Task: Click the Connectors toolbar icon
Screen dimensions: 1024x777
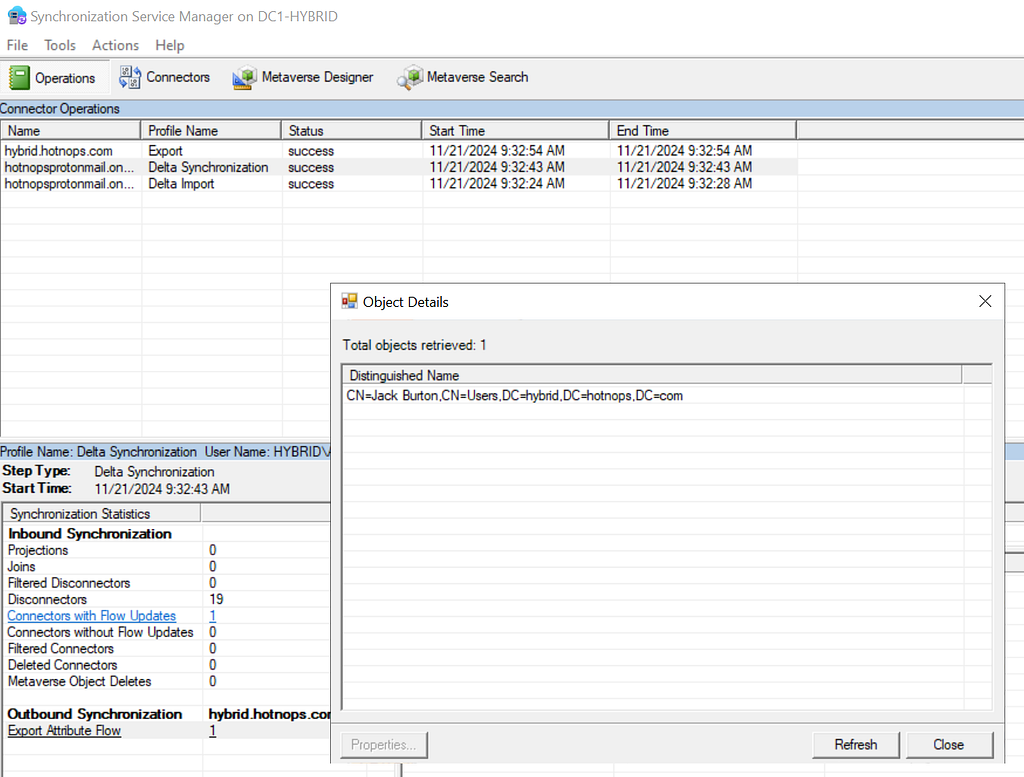Action: 129,77
